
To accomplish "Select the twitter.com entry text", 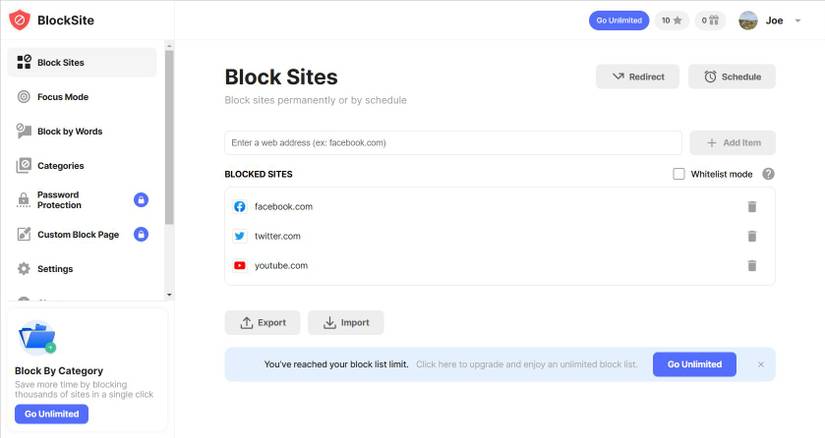I will tap(277, 236).
